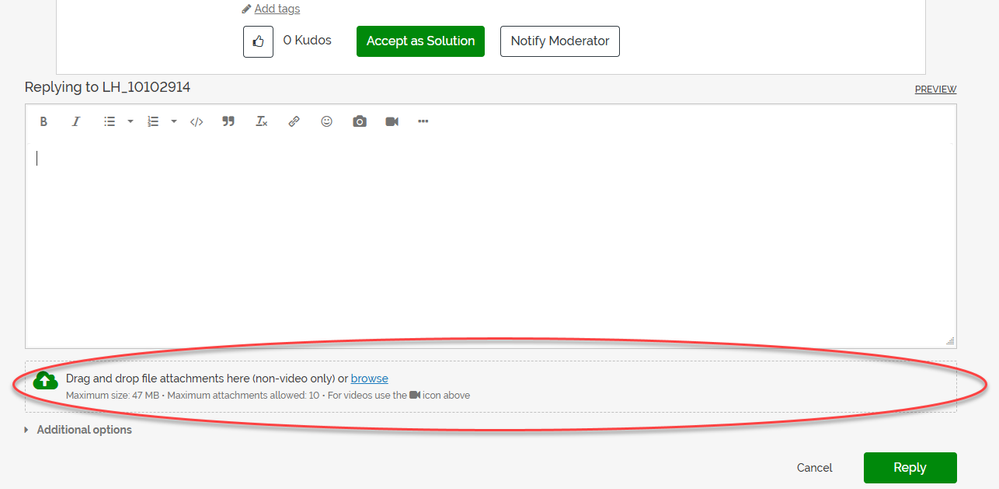The width and height of the screenshot is (999, 489).
Task: Insert a photo with camera icon
Action: click(360, 122)
